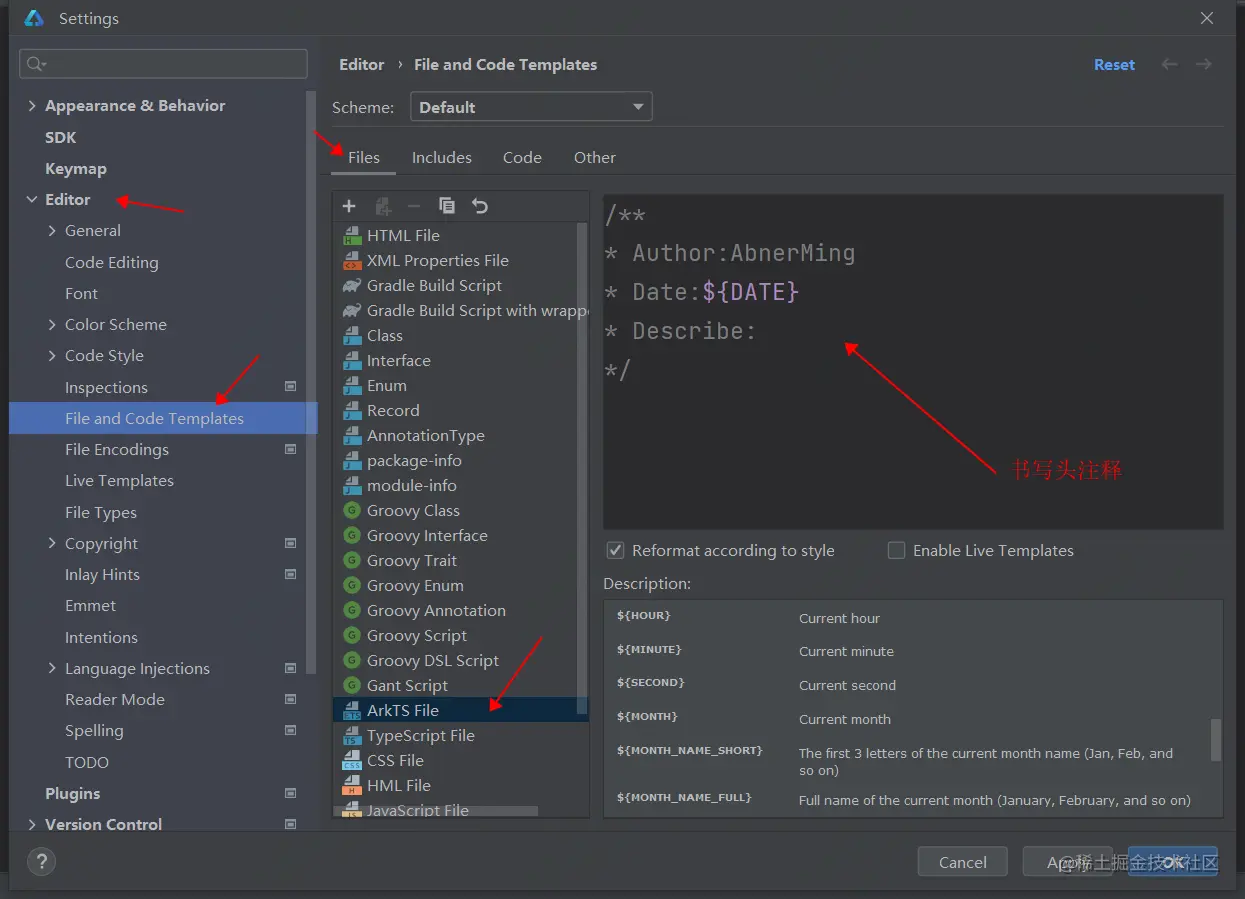Click the TypeScript File icon
The width and height of the screenshot is (1245, 899).
352,736
